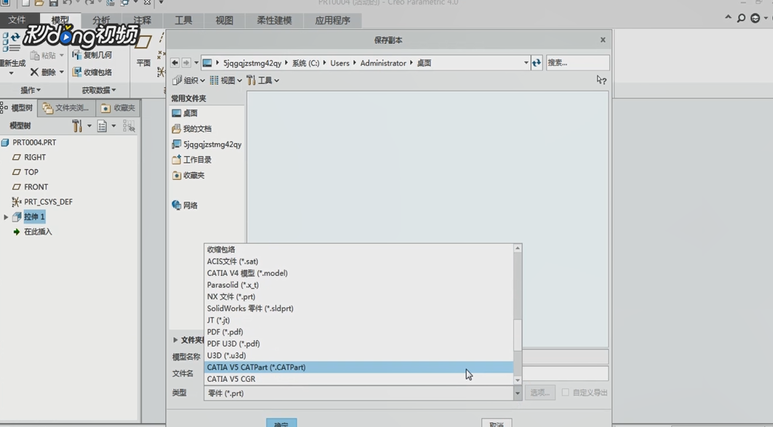Toggle the 自定义导出 checkbox
The width and height of the screenshot is (773, 427).
click(x=565, y=392)
